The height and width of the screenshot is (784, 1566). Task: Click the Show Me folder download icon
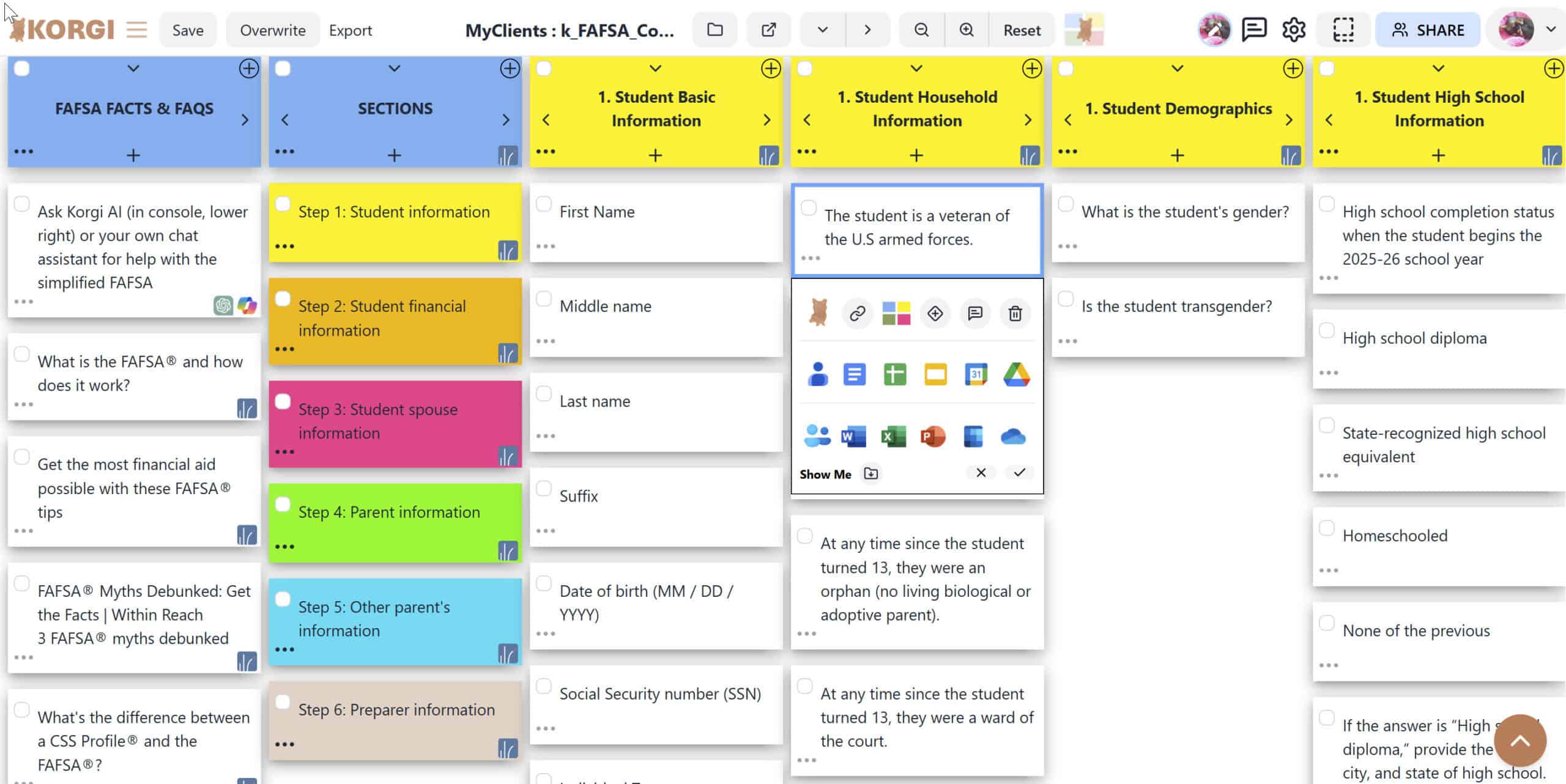point(870,473)
